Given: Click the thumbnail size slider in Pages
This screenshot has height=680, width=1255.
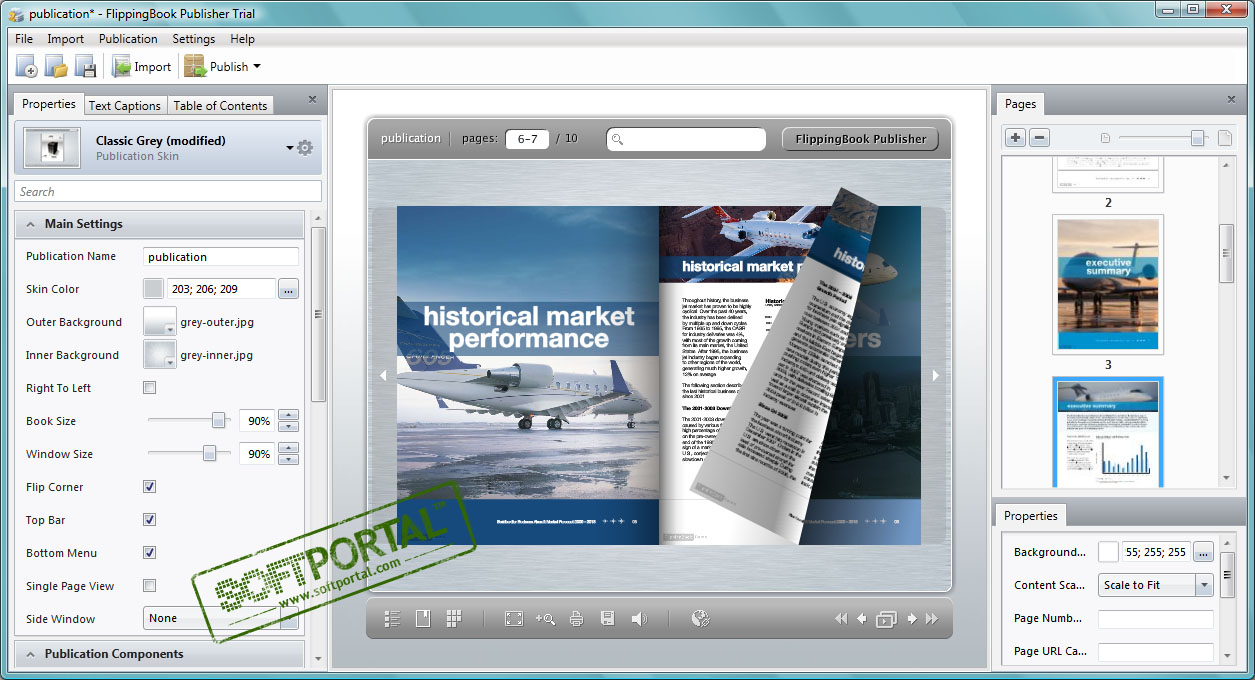Looking at the screenshot, I should coord(1197,138).
